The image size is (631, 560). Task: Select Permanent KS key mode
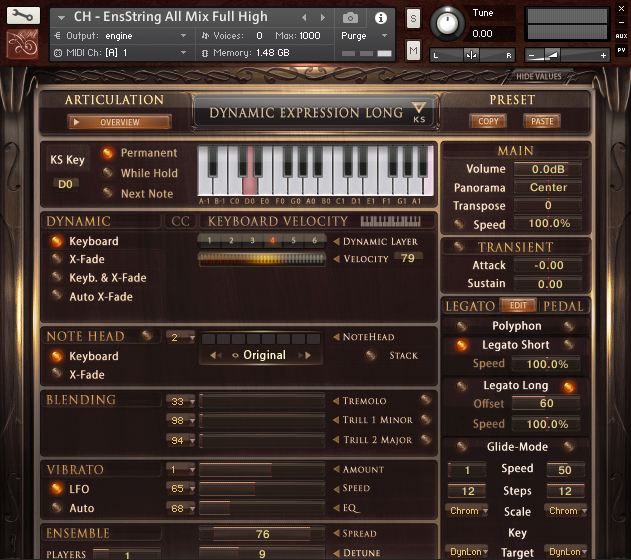point(107,153)
